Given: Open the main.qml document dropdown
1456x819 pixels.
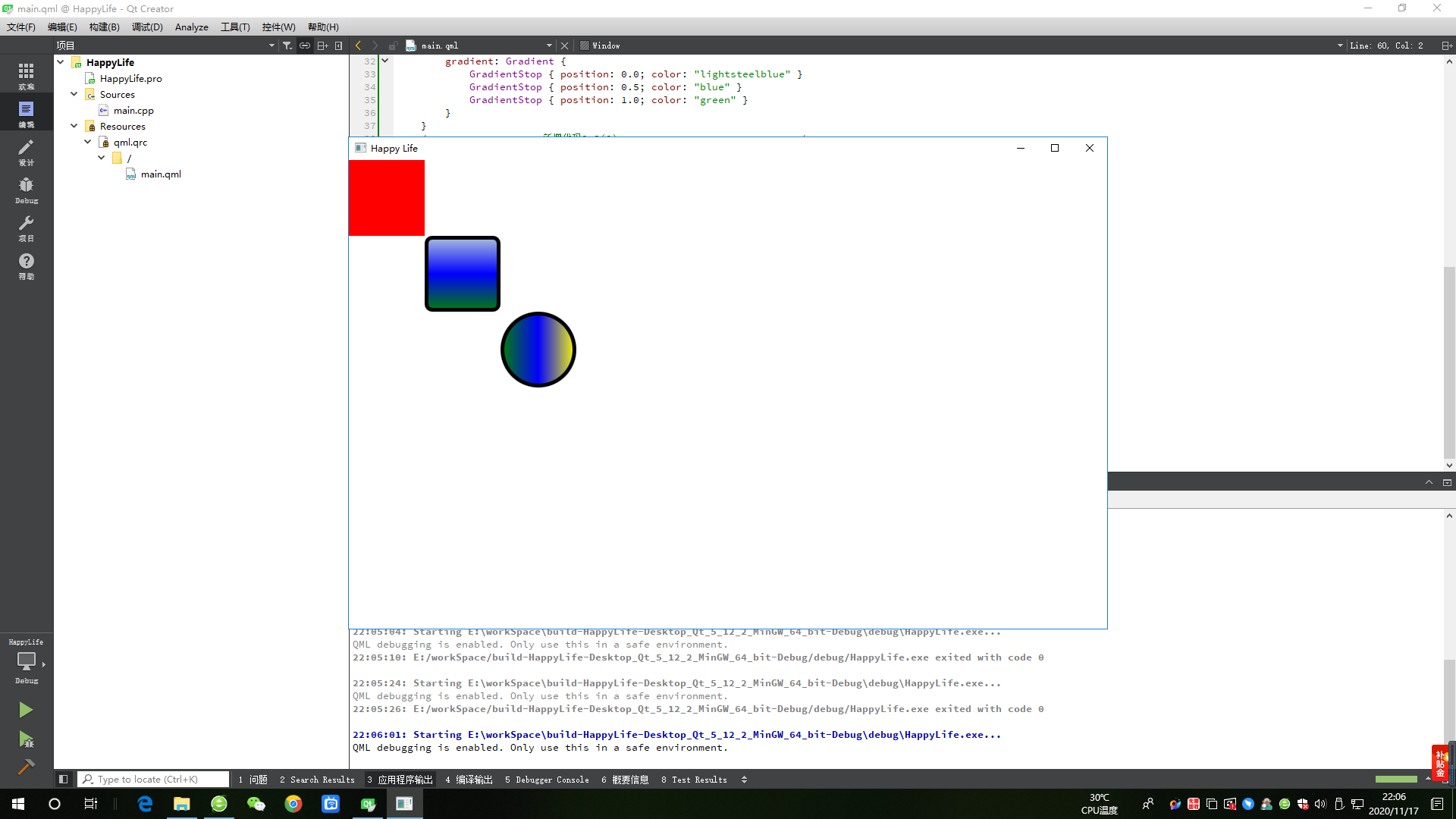Looking at the screenshot, I should (549, 45).
